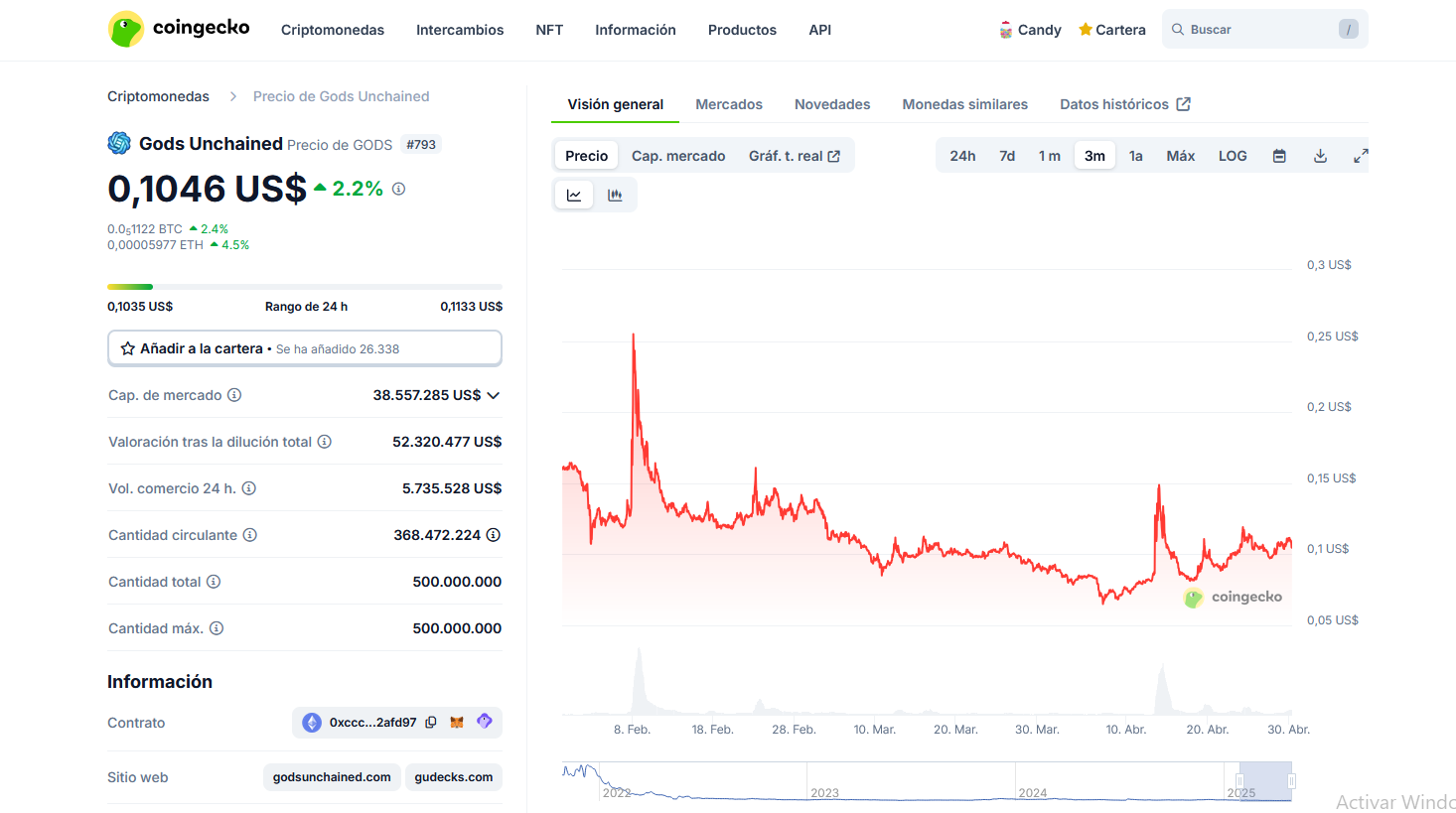Click Añadir a la cartera button

pos(305,348)
